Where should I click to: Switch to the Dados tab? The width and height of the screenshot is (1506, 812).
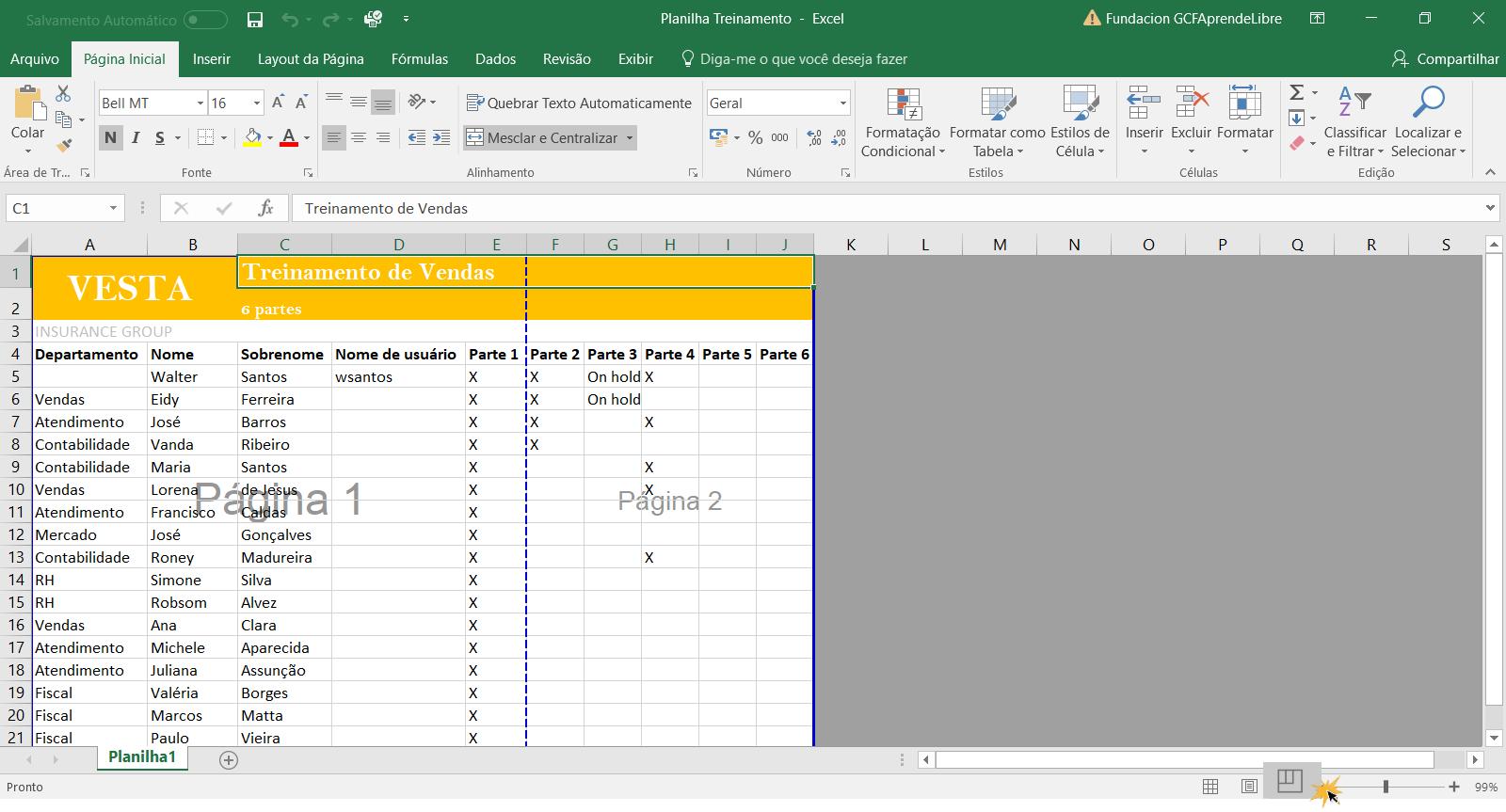495,58
